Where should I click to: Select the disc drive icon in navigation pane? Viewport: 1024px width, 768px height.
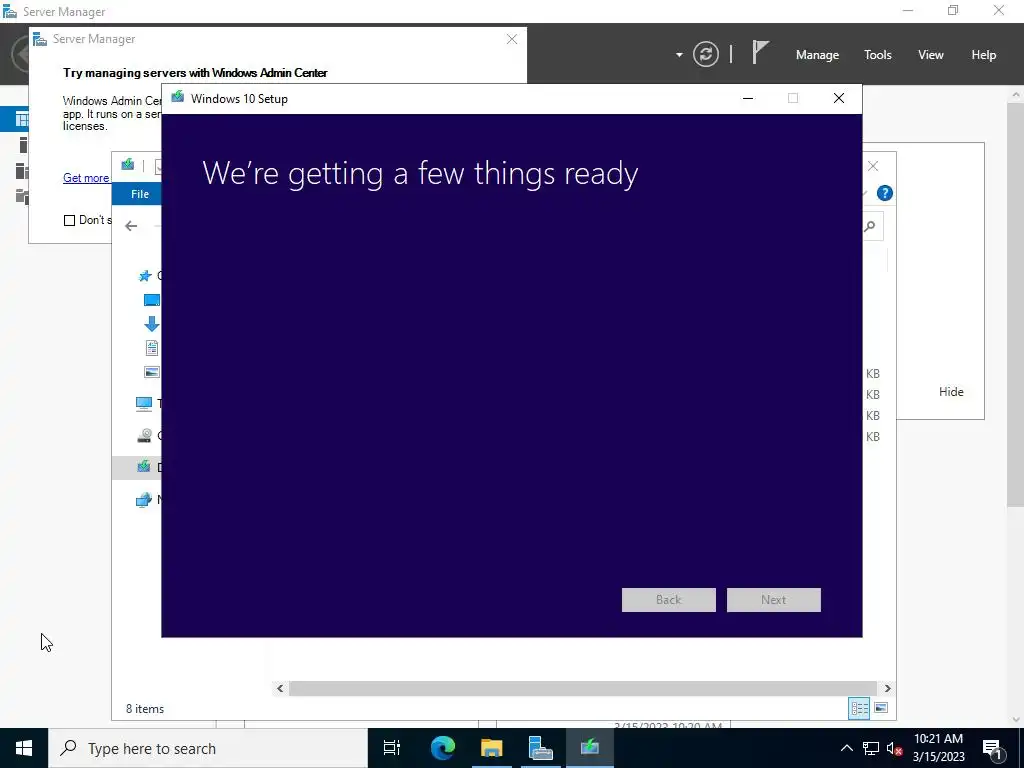(x=144, y=435)
